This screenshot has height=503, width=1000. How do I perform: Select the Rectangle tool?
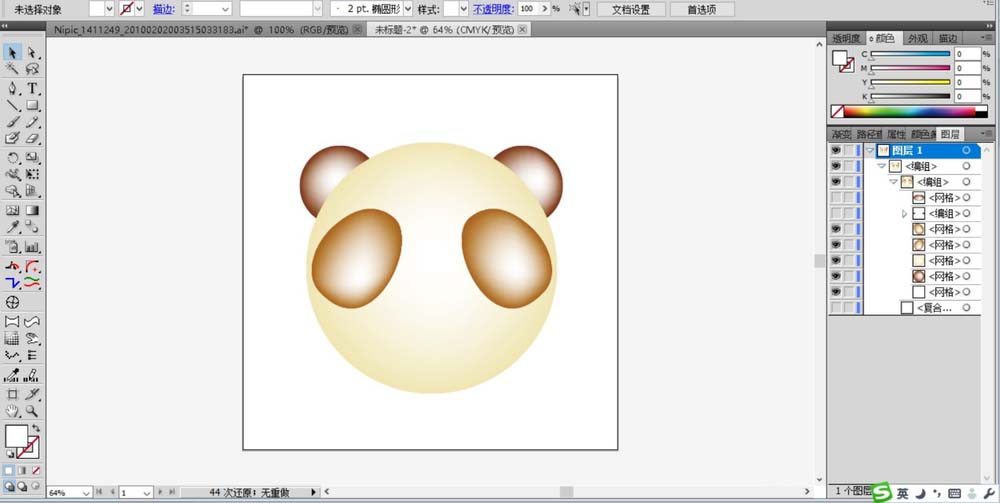(x=33, y=105)
